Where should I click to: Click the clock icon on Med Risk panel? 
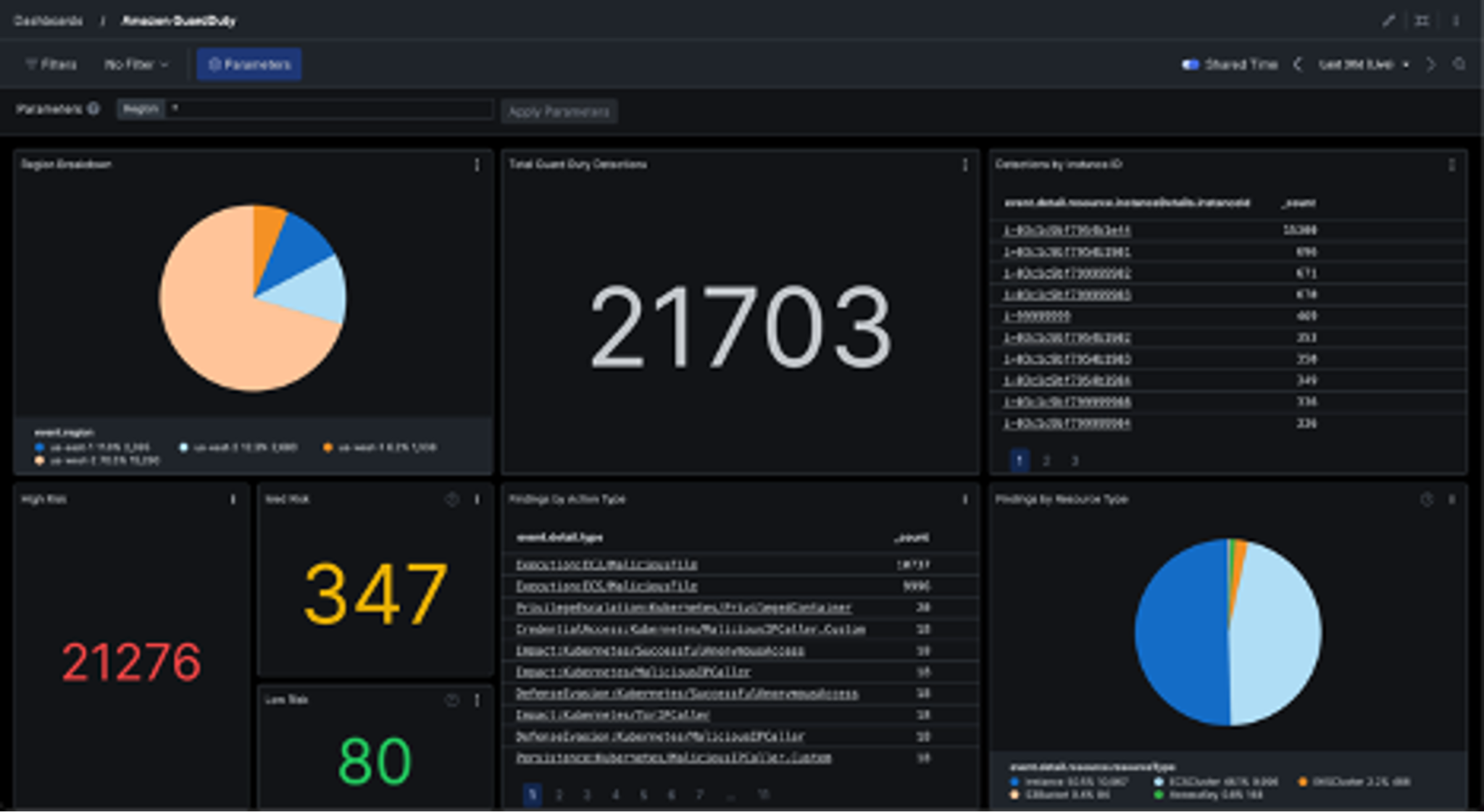[x=451, y=498]
